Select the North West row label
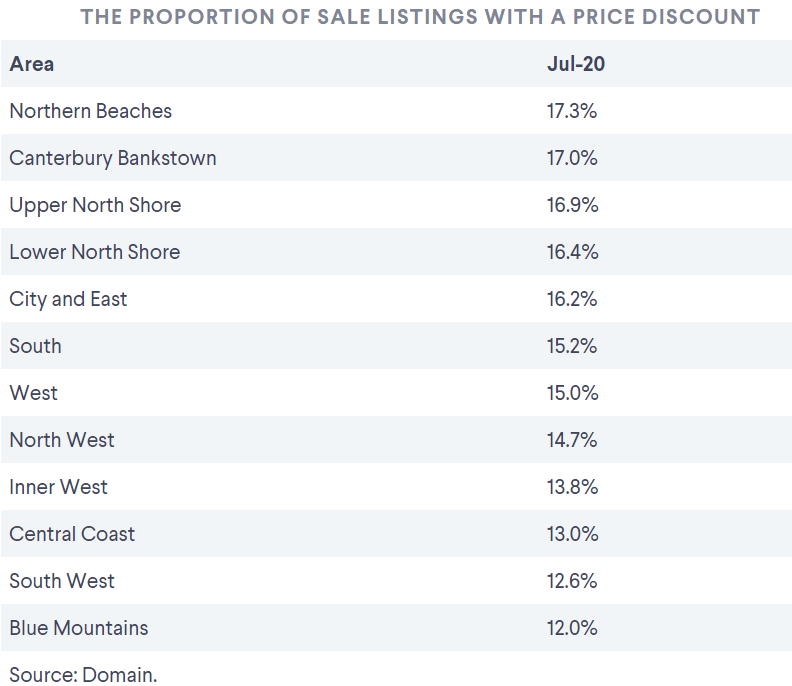This screenshot has height=686, width=792. [x=62, y=440]
